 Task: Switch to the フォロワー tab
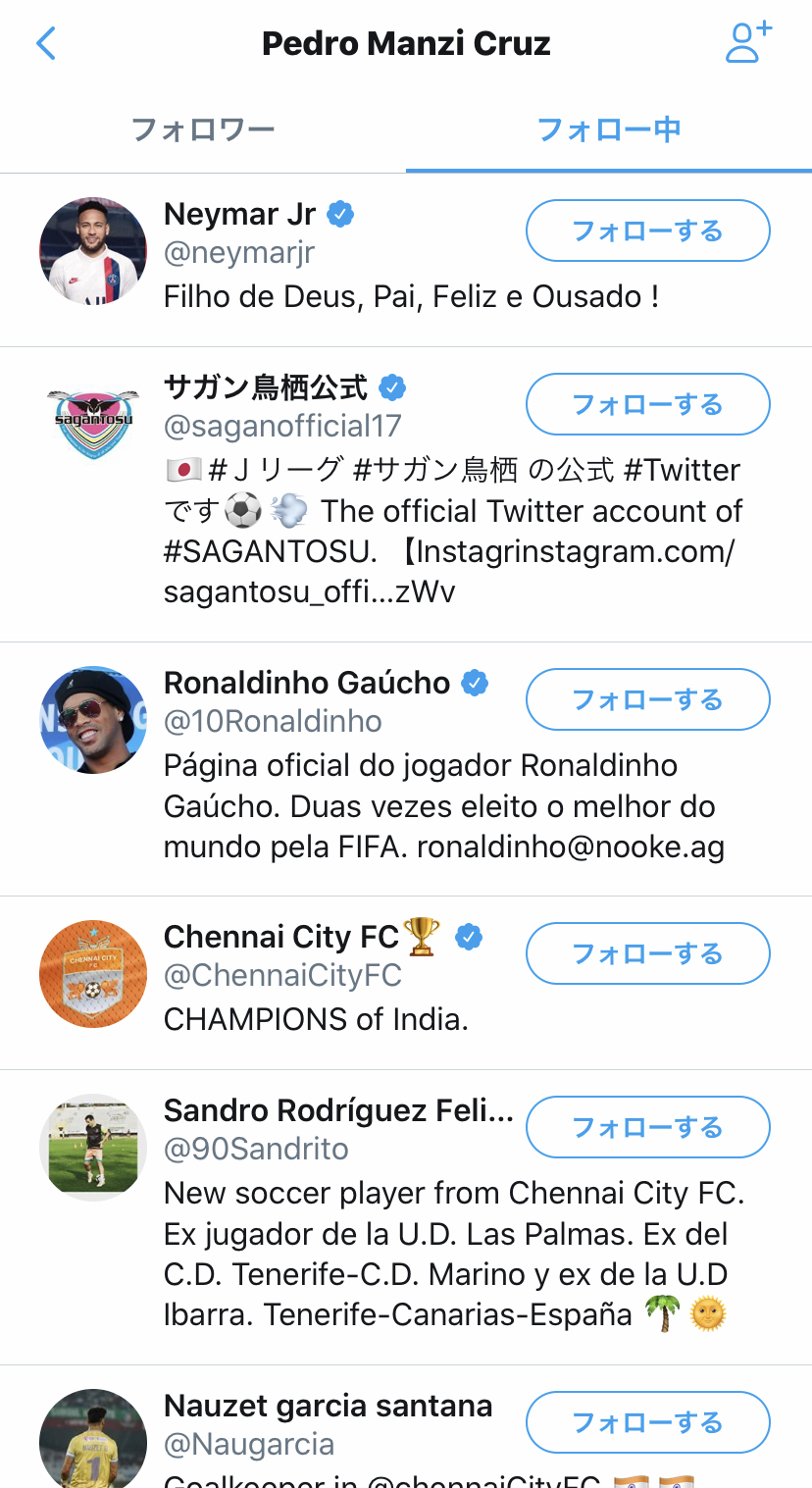203,129
